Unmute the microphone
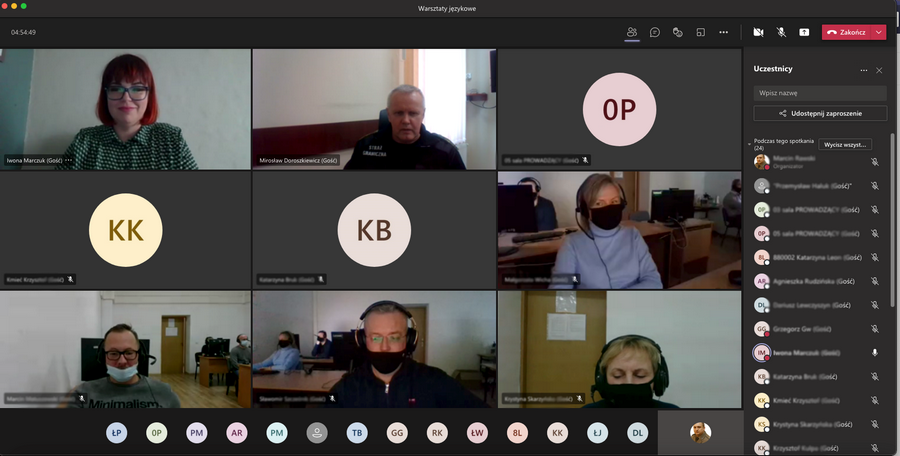The width and height of the screenshot is (900, 456). 781,32
